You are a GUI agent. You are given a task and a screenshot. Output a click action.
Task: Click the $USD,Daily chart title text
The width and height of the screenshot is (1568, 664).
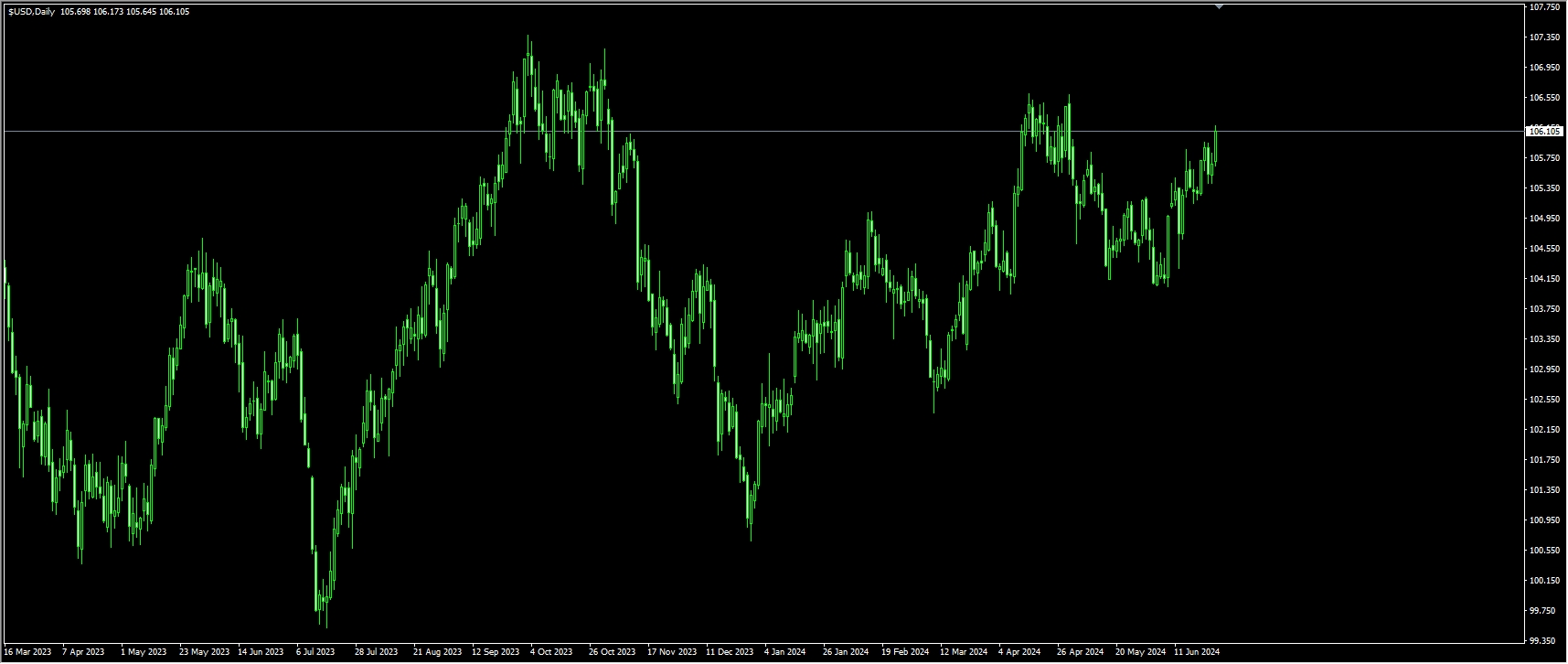31,12
